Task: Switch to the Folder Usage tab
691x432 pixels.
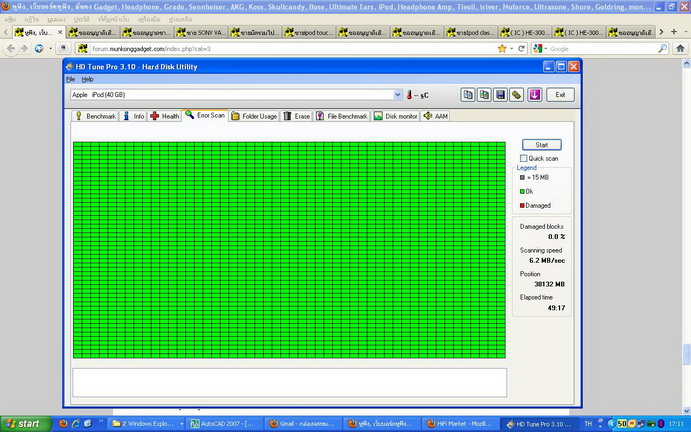Action: [x=254, y=116]
